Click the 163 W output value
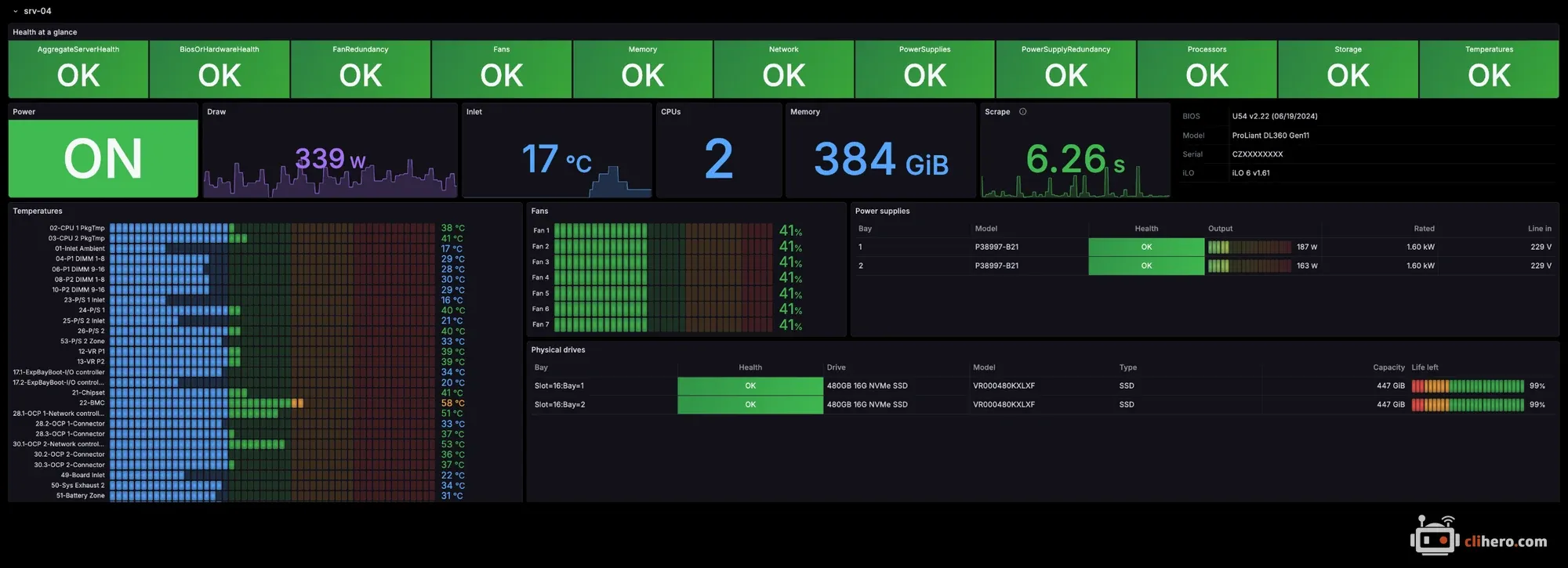 point(1306,266)
